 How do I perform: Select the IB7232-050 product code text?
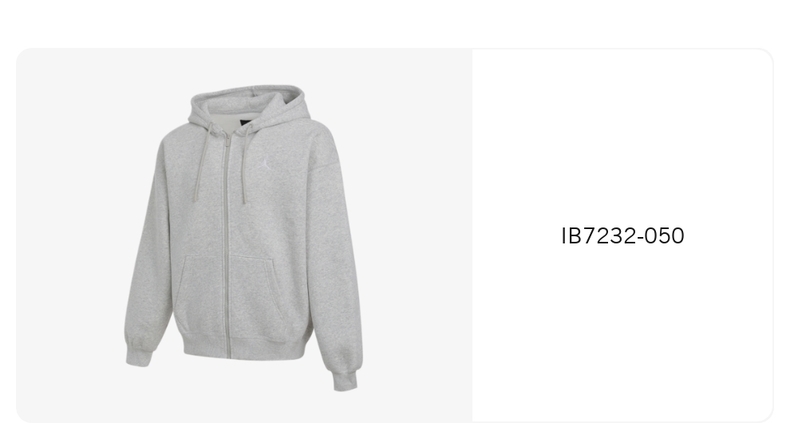tap(623, 236)
